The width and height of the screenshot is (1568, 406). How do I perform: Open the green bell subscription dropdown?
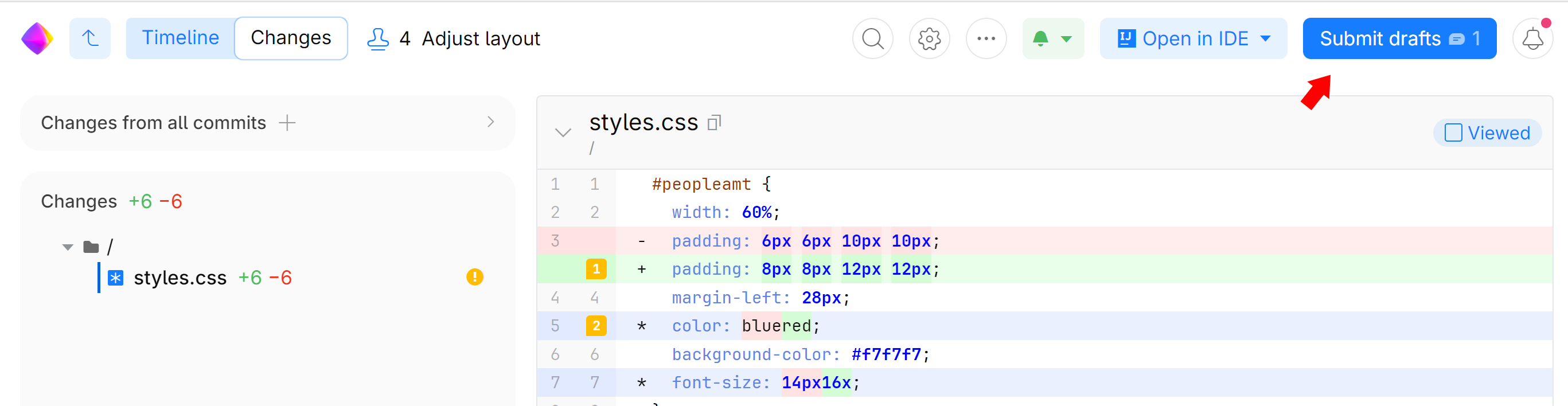pos(1052,38)
